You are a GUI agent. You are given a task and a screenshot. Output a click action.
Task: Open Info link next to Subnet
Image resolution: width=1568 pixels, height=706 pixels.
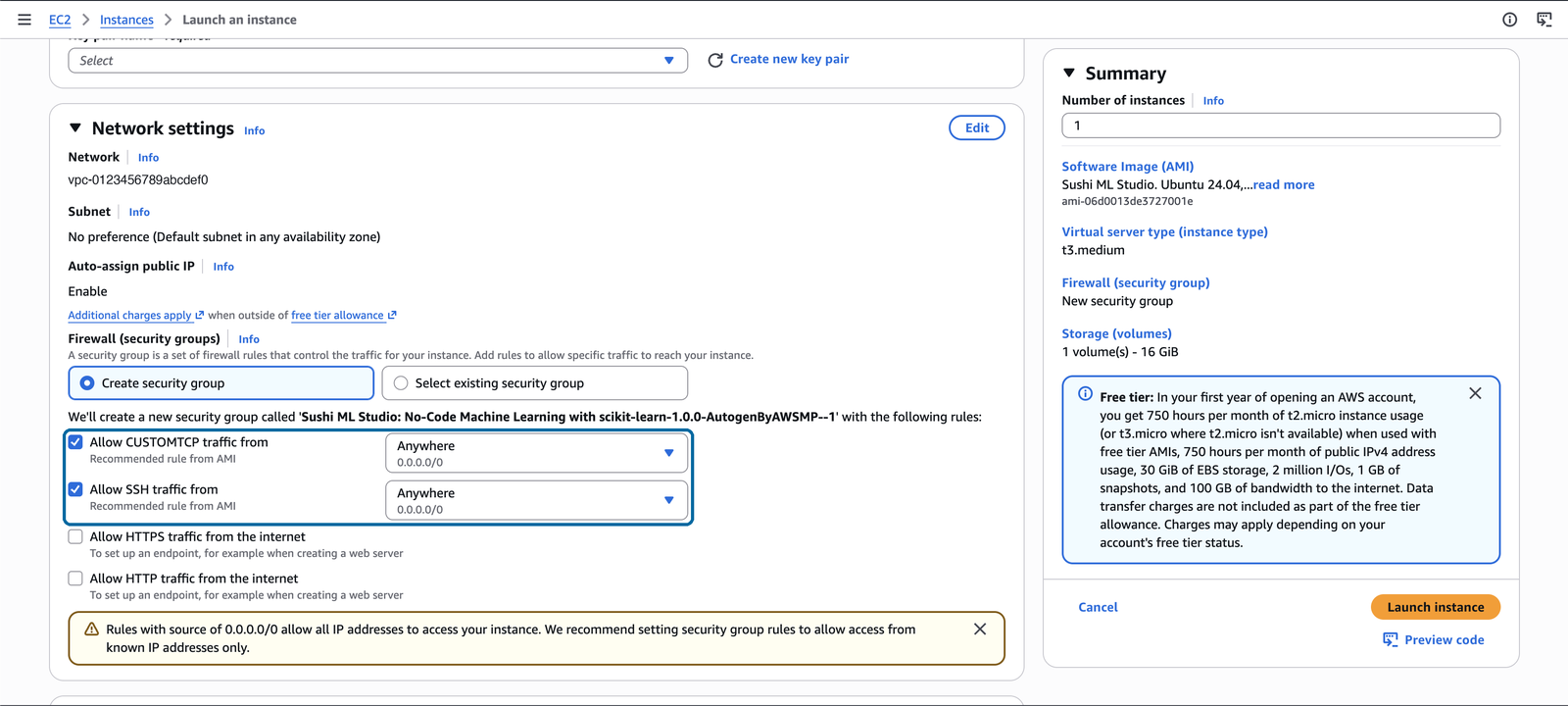click(139, 212)
